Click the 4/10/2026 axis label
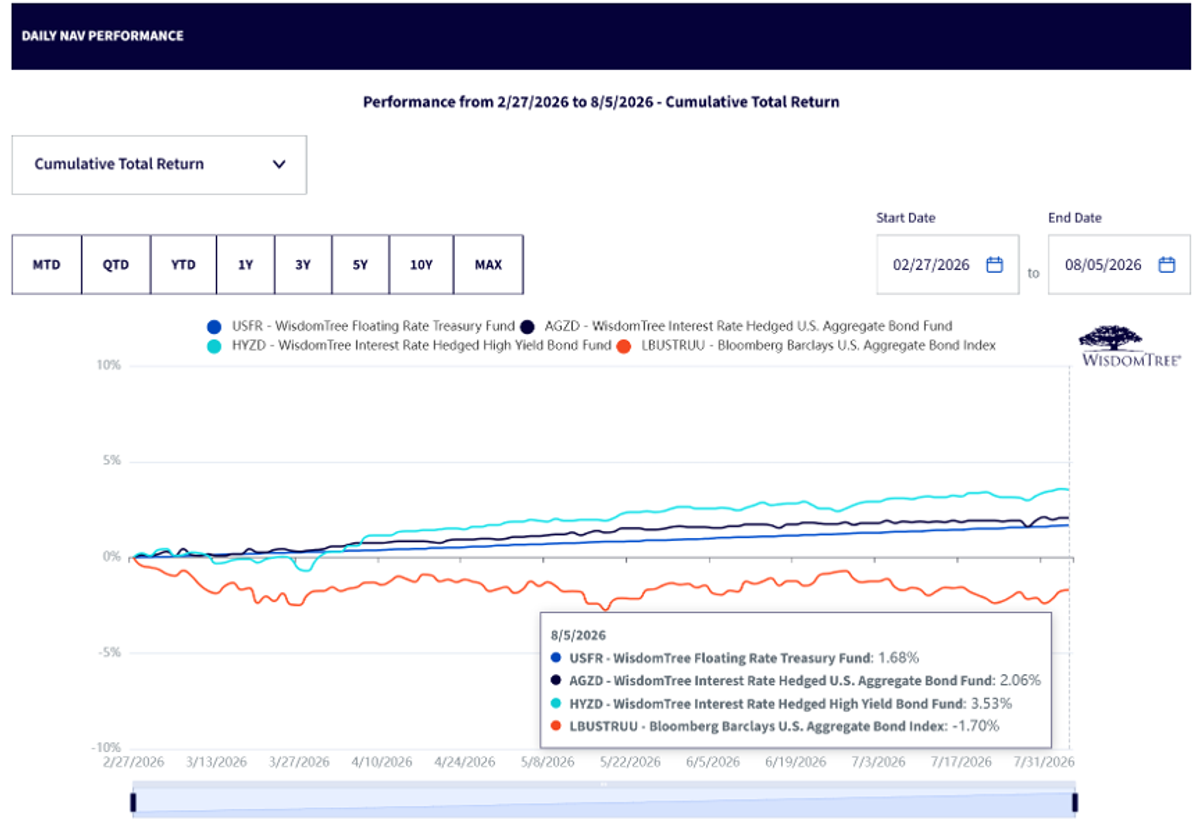The height and width of the screenshot is (821, 1200). click(381, 762)
